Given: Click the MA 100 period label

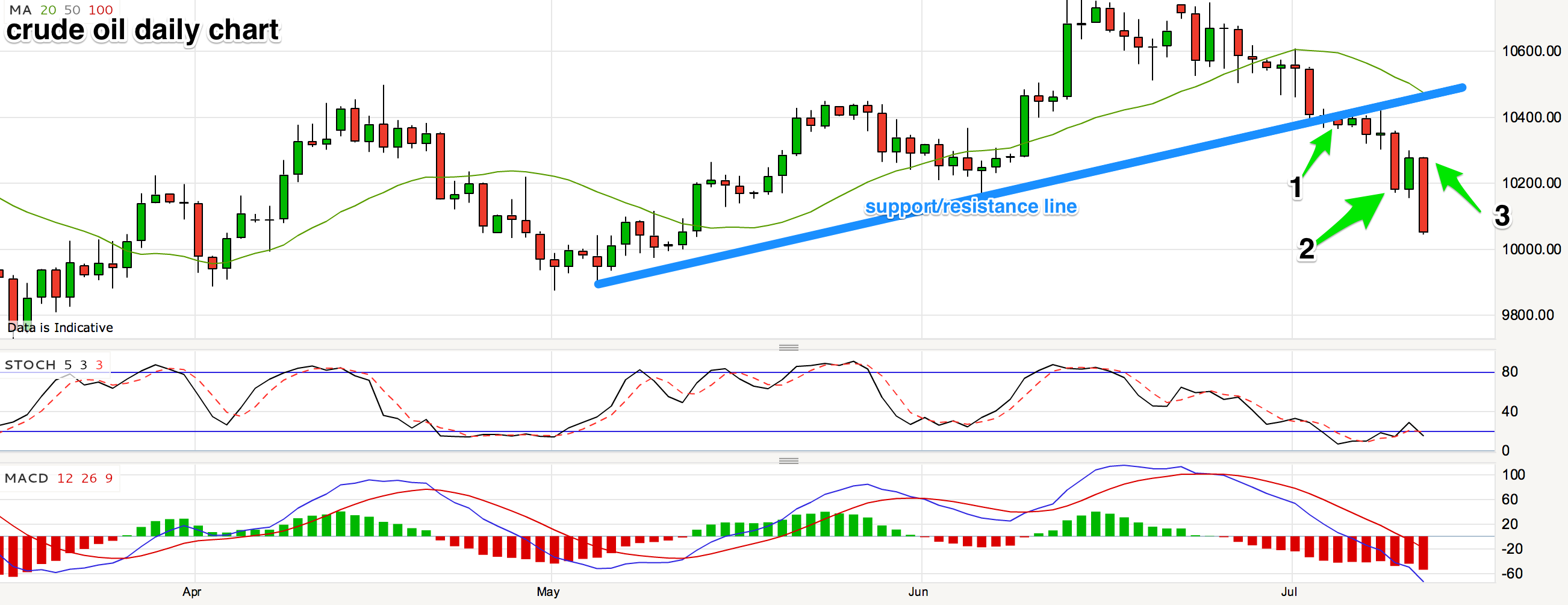Looking at the screenshot, I should 101,10.
